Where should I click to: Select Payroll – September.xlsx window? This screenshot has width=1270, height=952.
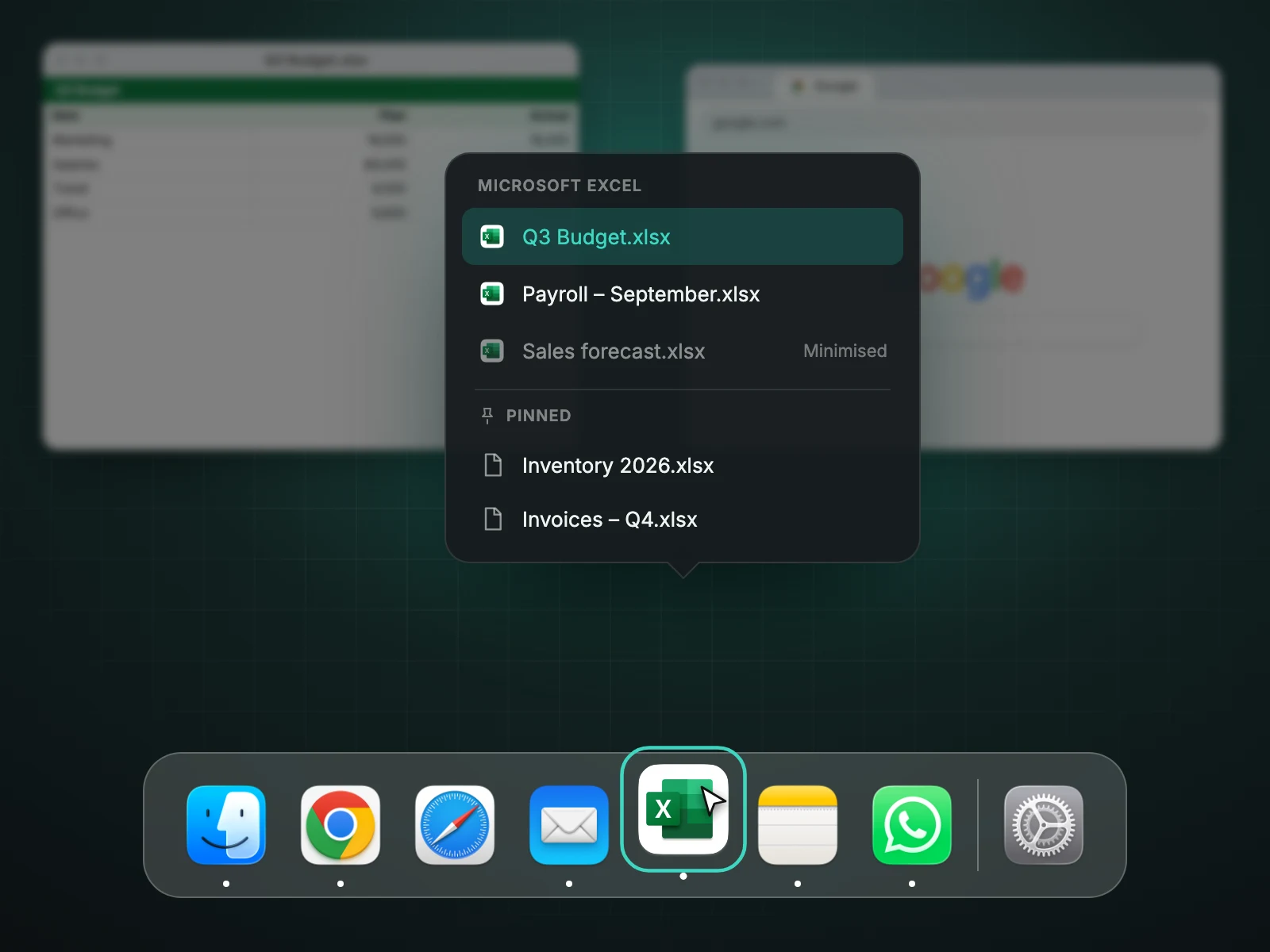tap(683, 294)
